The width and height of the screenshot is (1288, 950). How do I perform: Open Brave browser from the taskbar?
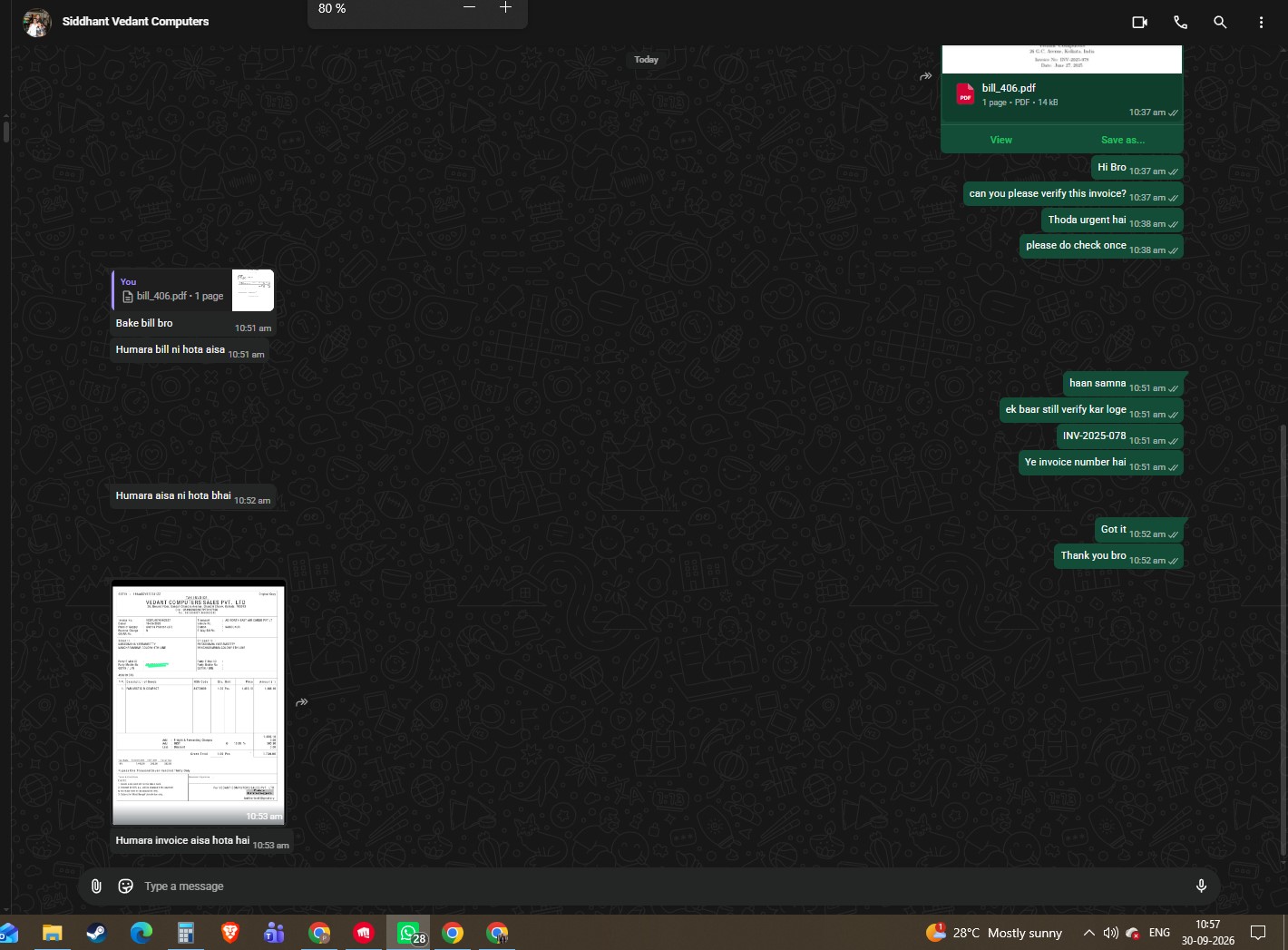point(230,933)
